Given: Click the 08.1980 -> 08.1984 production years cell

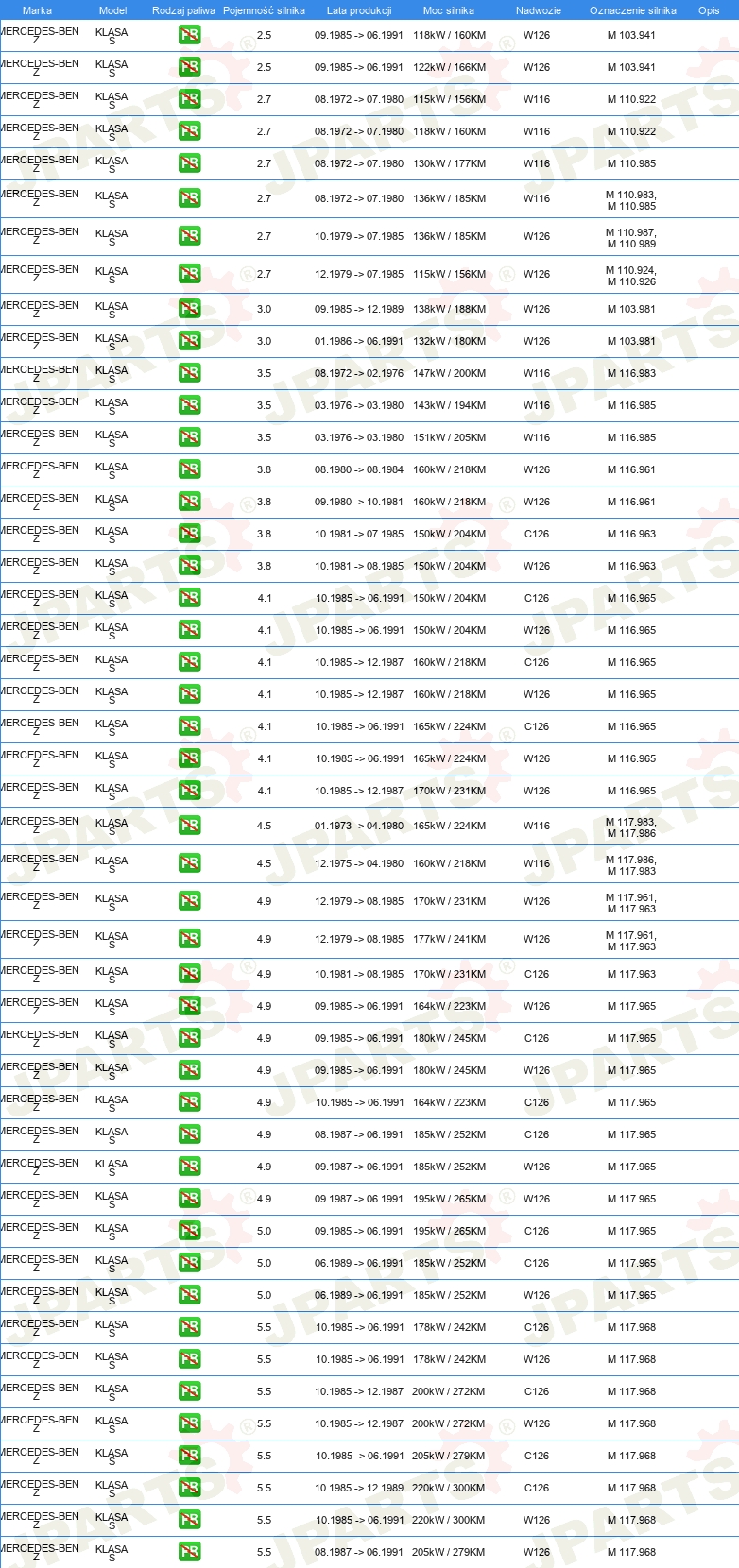Looking at the screenshot, I should [x=359, y=470].
